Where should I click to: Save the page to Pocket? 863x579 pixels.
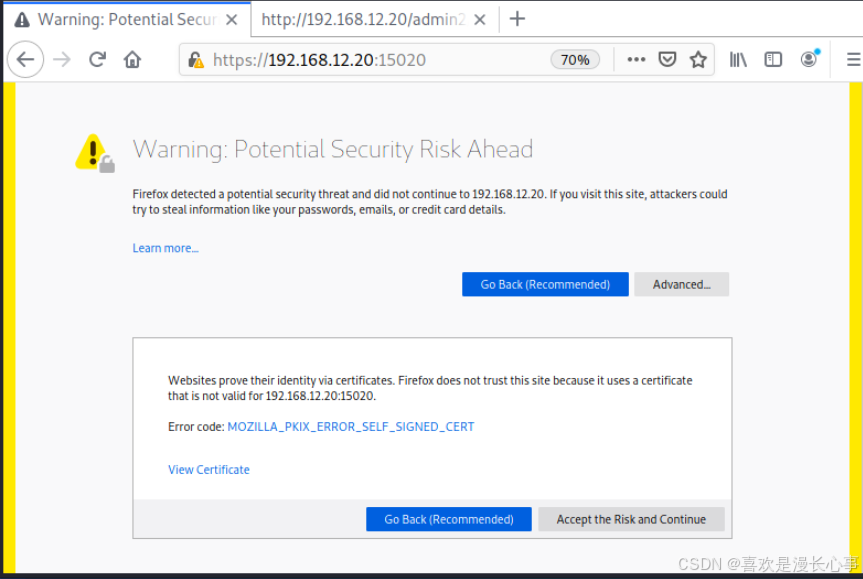(667, 59)
